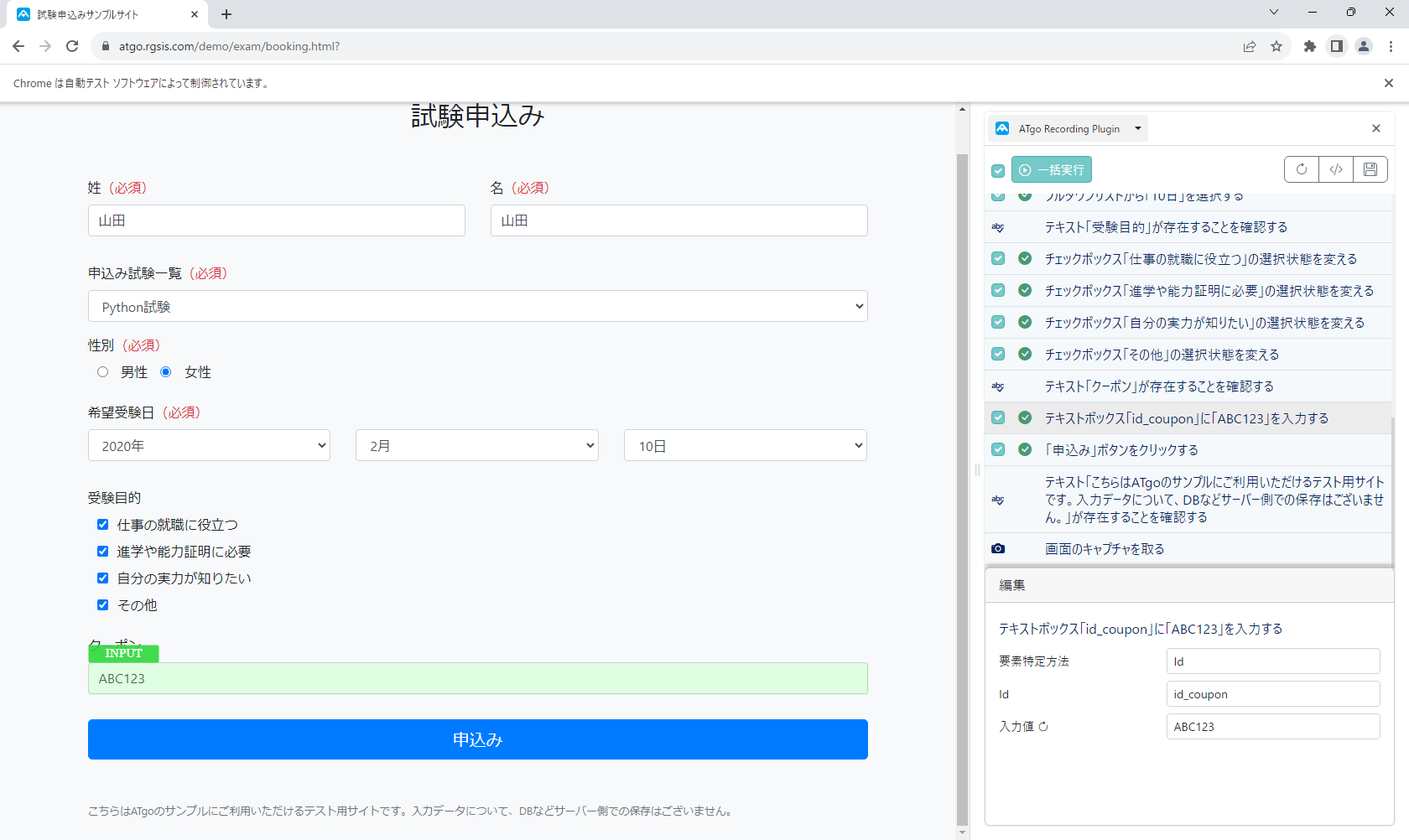Switch to the 編集 panel section

(1012, 584)
